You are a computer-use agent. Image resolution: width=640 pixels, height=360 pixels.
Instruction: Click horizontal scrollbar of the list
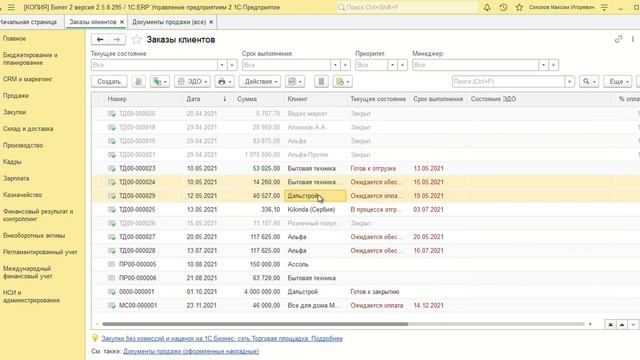255,324
